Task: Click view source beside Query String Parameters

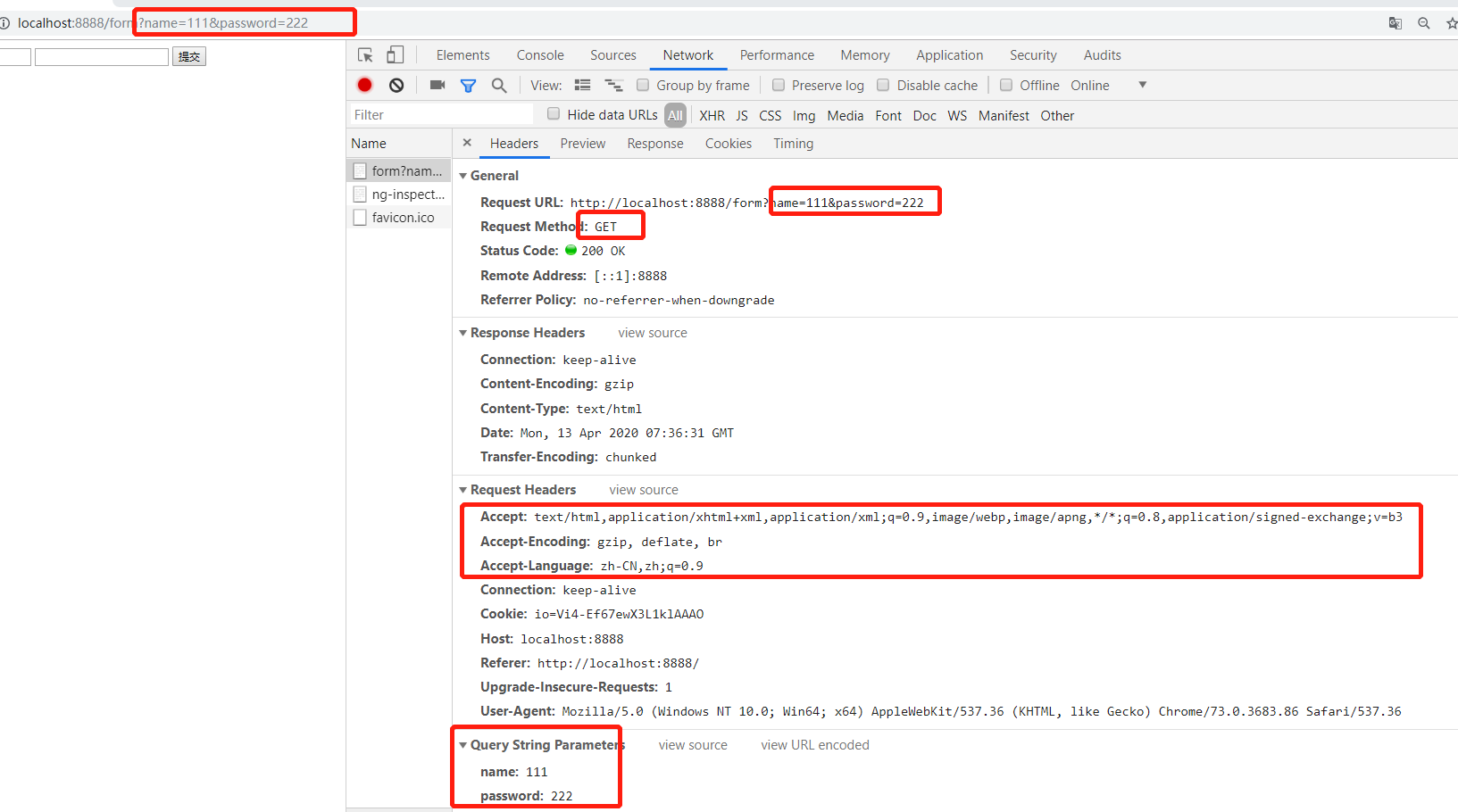Action: click(x=693, y=745)
